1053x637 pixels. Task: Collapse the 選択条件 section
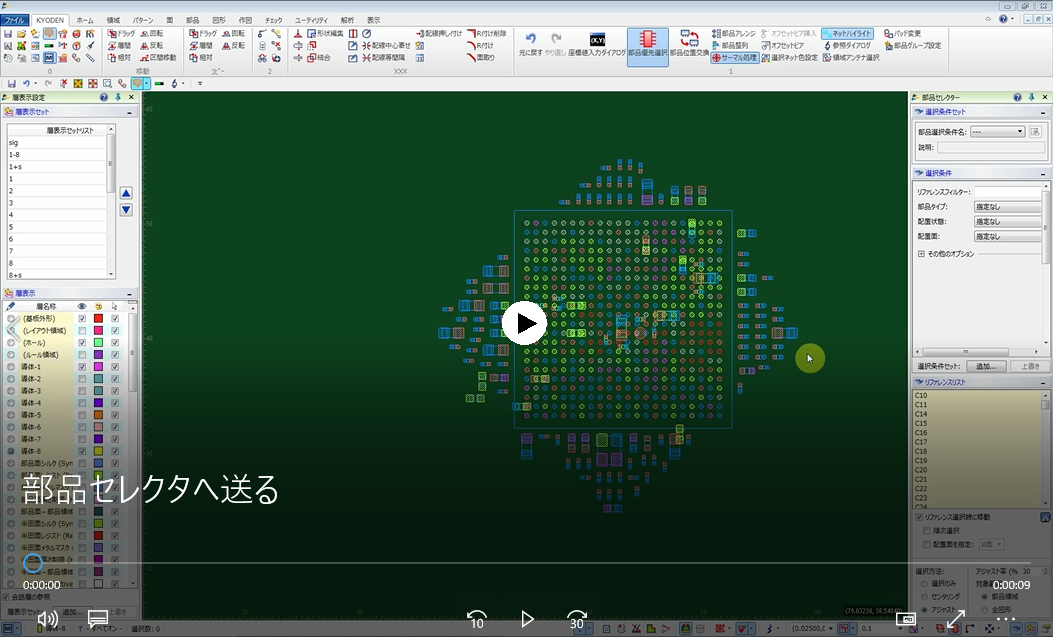pos(1043,173)
